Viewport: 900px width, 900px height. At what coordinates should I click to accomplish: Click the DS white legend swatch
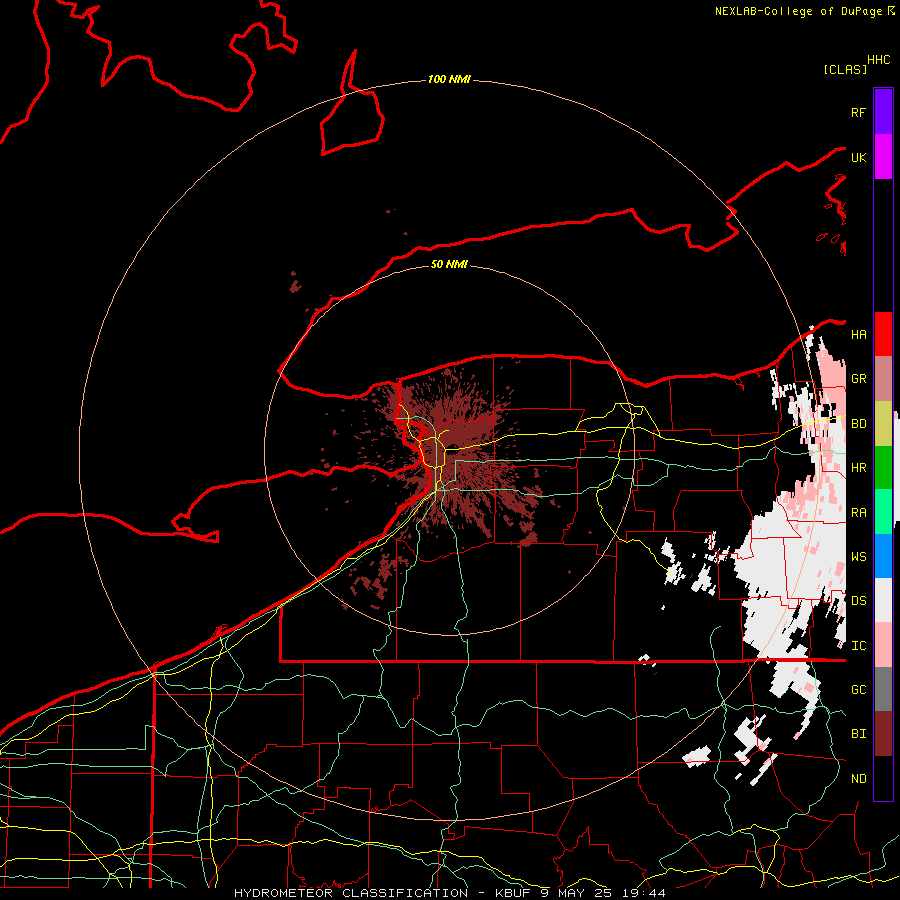(883, 601)
